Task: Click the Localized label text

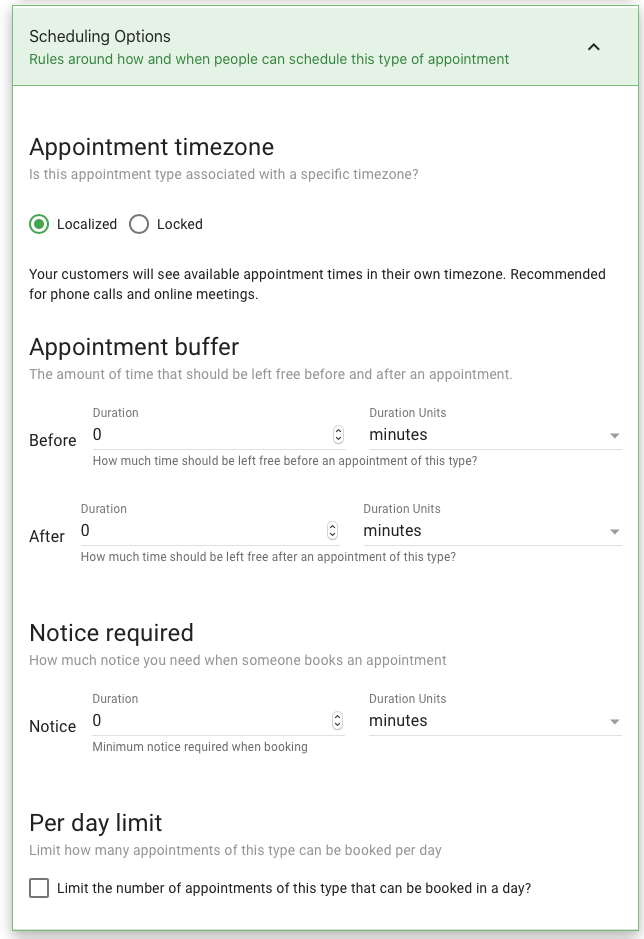Action: tap(87, 224)
